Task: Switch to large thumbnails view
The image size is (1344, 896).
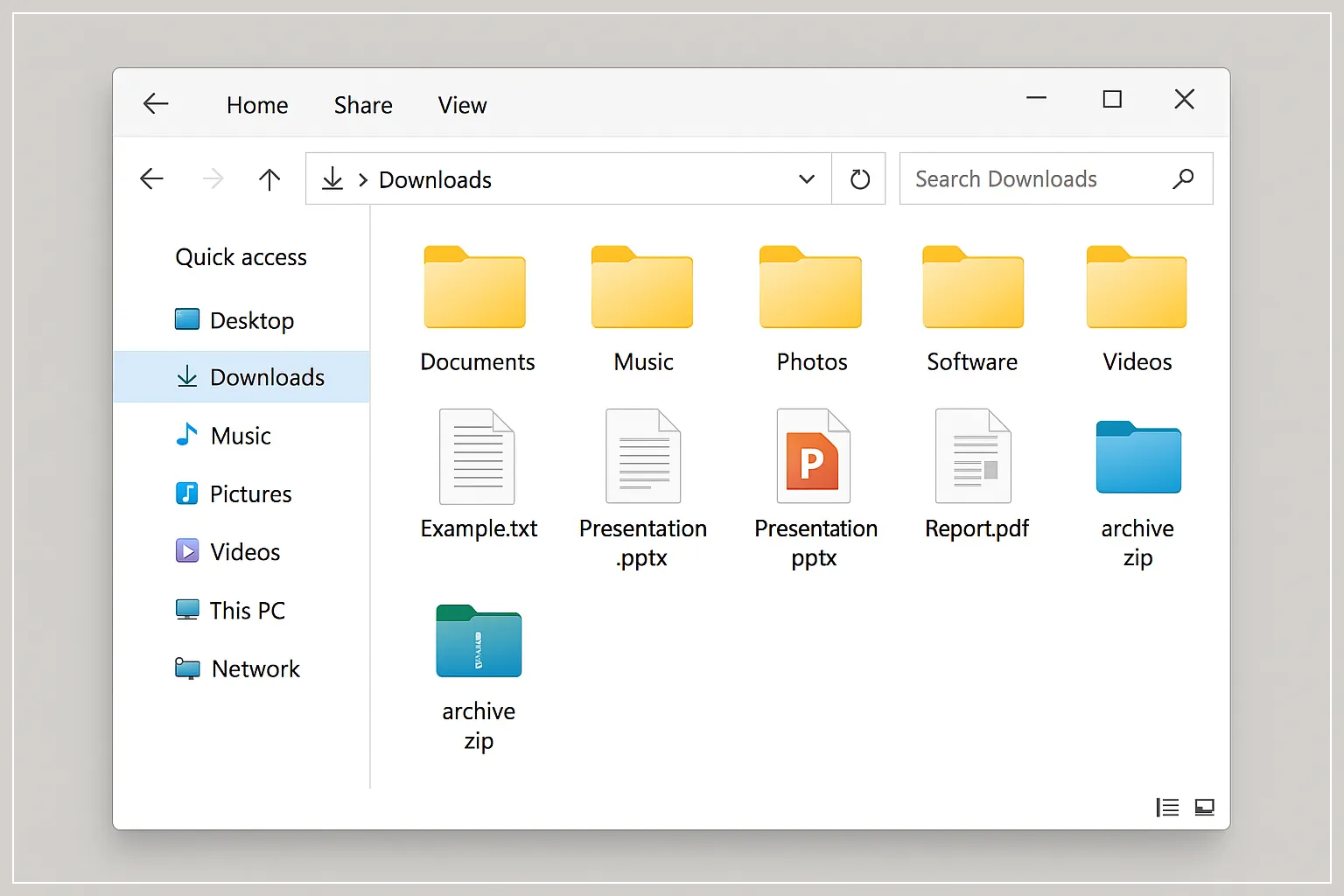Action: click(1205, 808)
